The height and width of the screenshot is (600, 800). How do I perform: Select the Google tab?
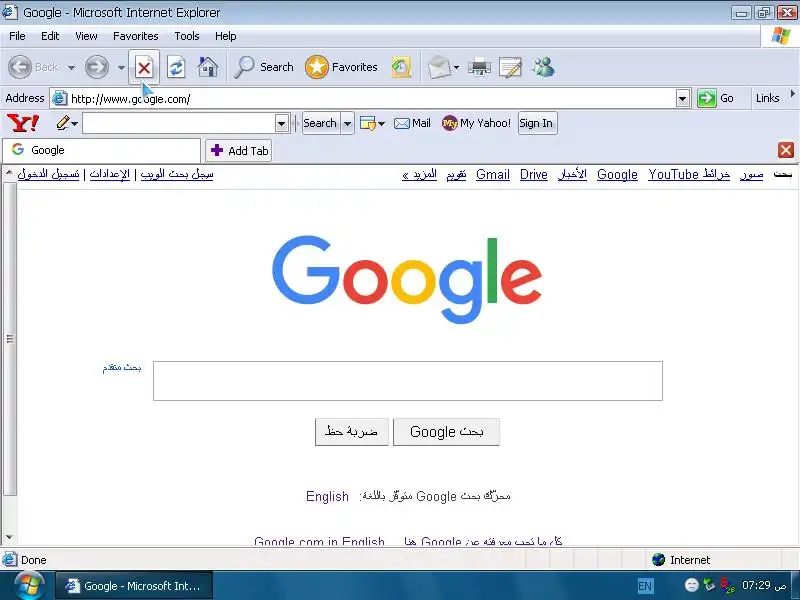102,150
